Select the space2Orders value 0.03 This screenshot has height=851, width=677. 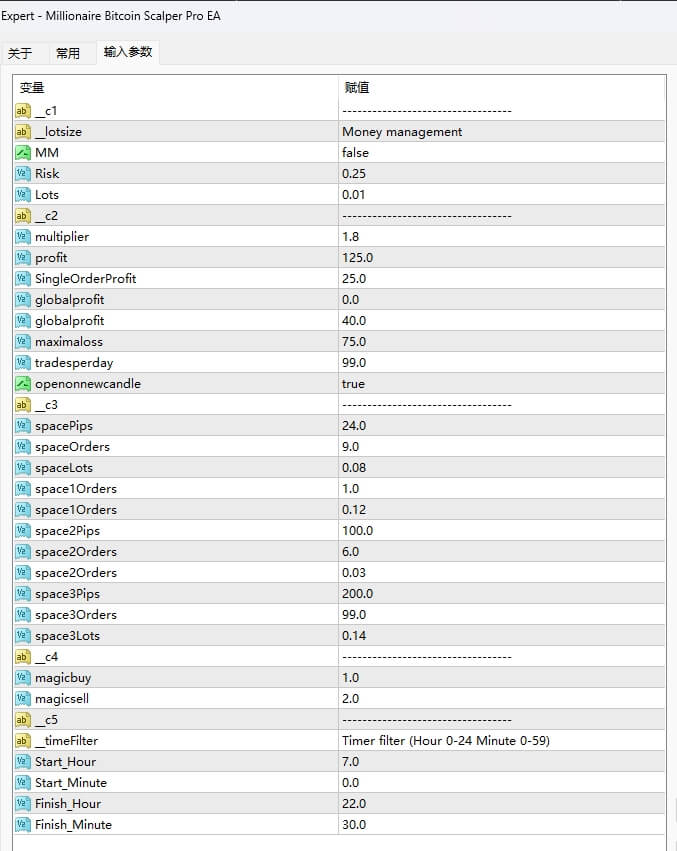click(502, 573)
